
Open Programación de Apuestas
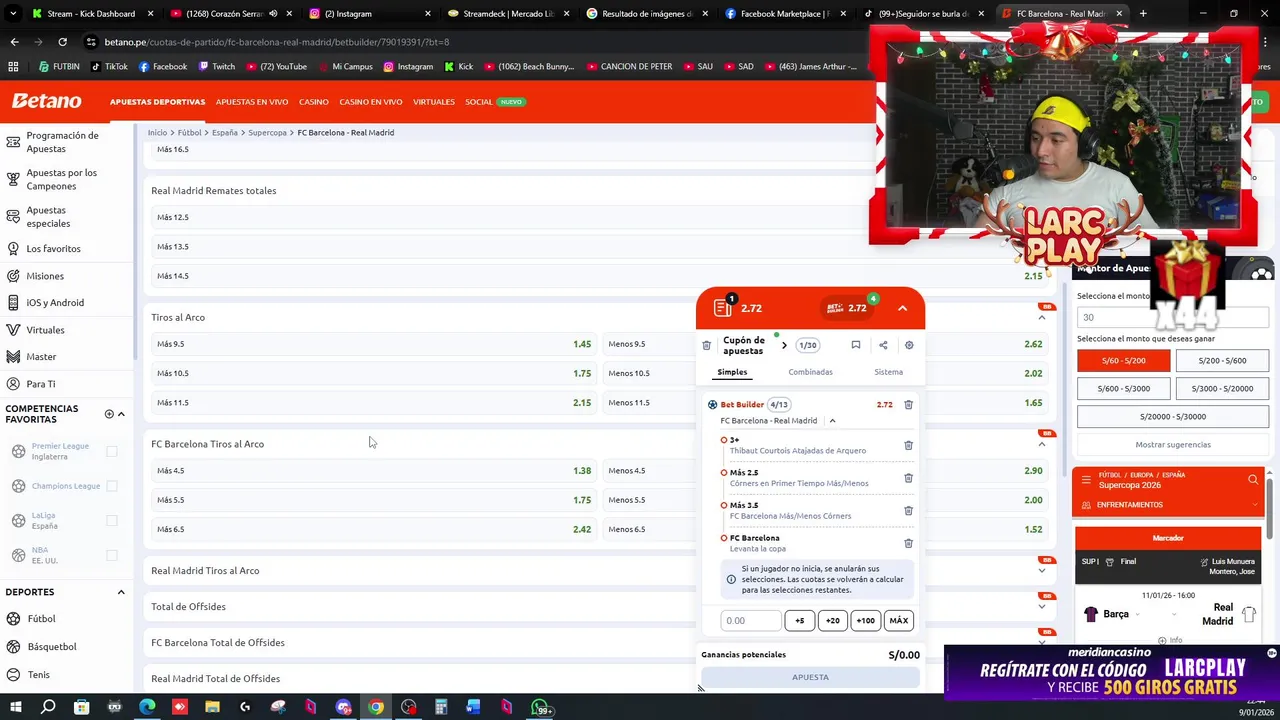pyautogui.click(x=62, y=142)
